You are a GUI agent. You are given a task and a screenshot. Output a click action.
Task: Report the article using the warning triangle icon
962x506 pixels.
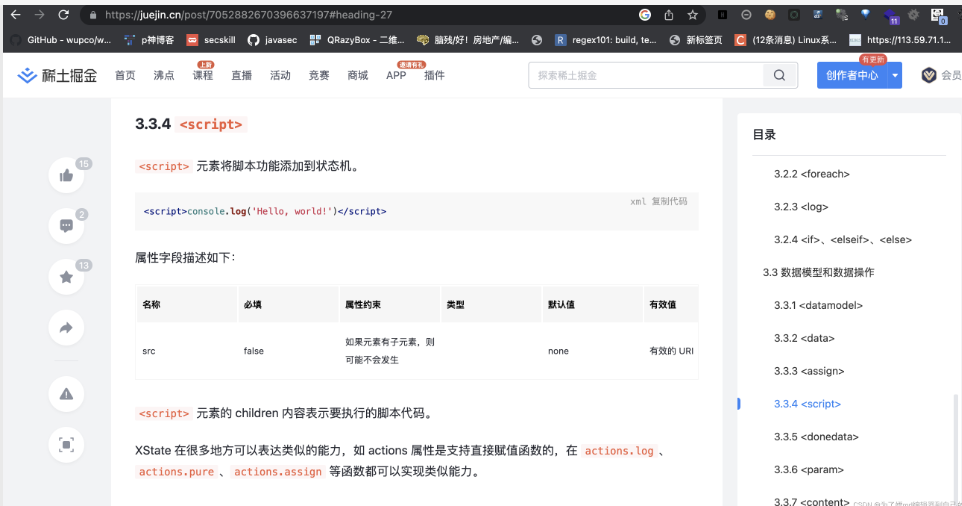tap(66, 394)
